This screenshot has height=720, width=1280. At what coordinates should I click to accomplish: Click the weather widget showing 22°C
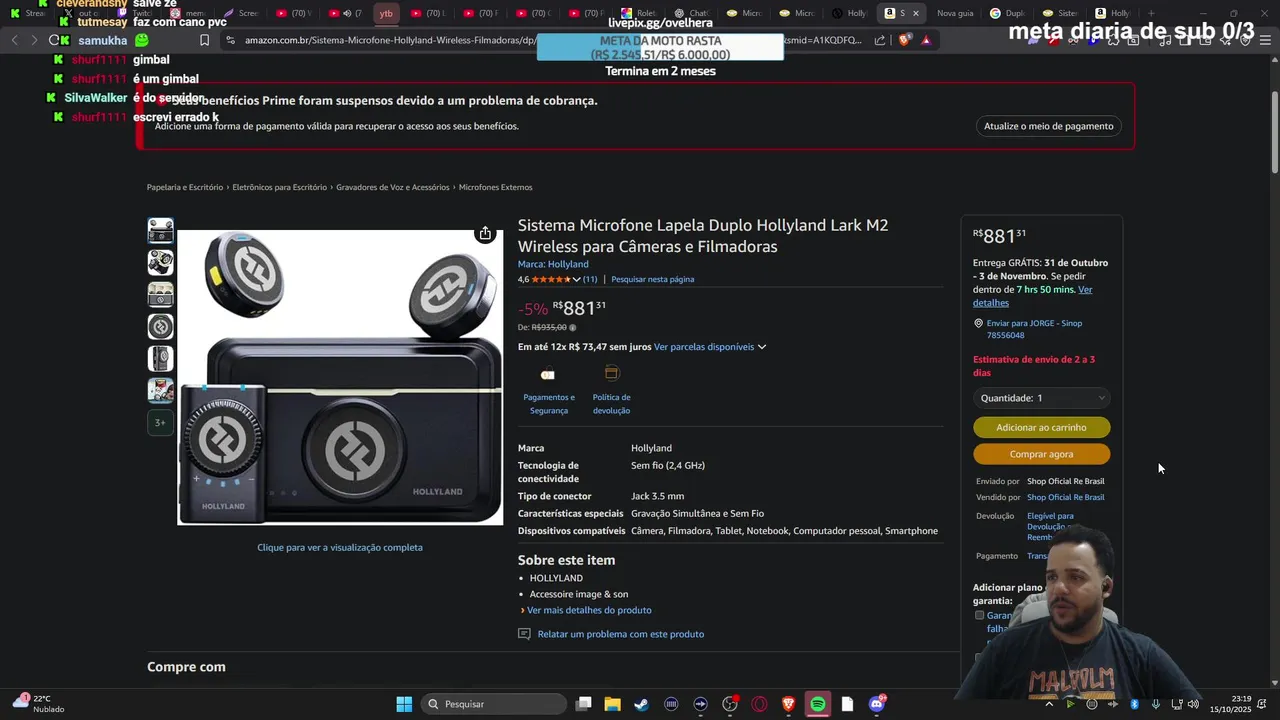(38, 704)
